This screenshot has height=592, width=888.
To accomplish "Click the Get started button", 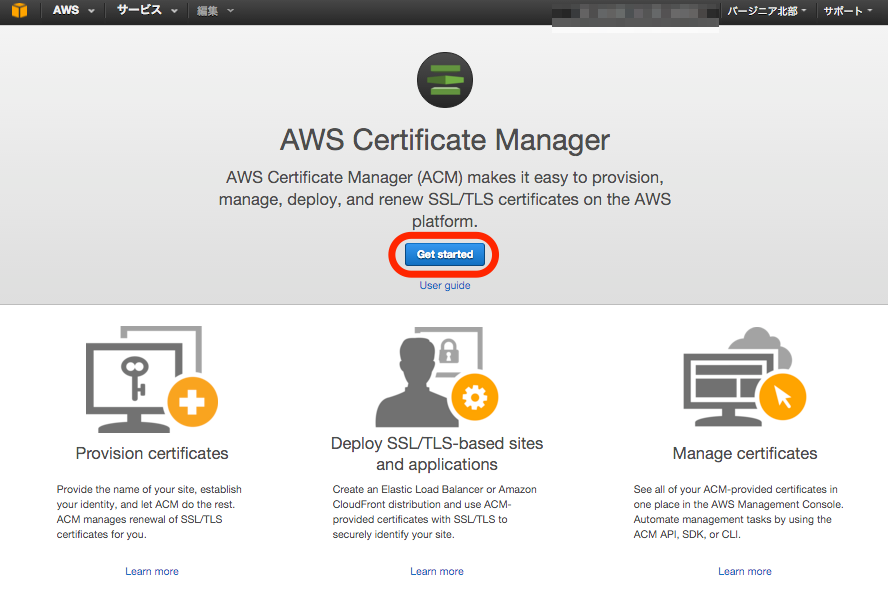I will click(x=444, y=255).
